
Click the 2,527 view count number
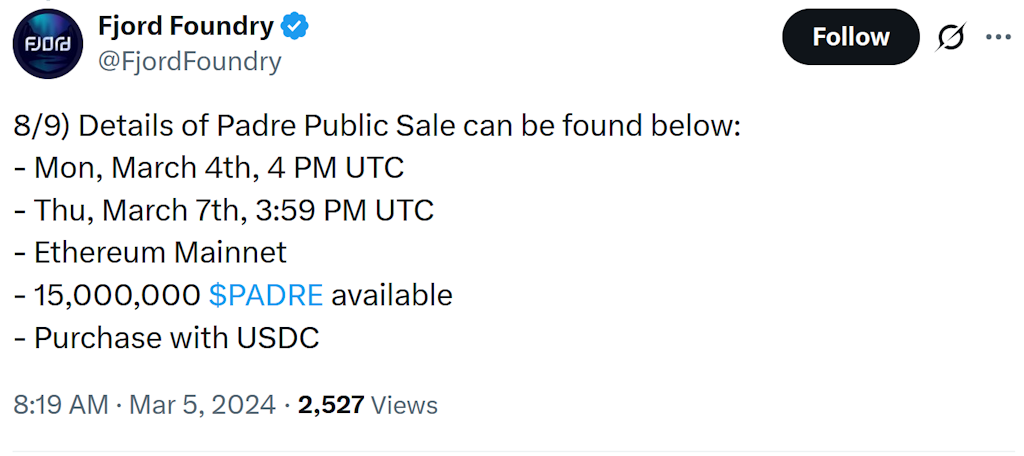tap(330, 405)
